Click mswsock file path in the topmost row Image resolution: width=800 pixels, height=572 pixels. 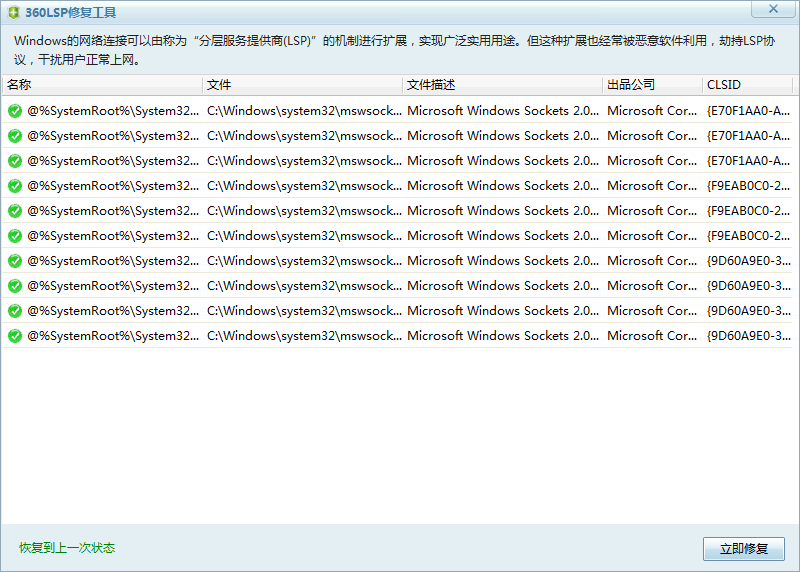click(304, 111)
